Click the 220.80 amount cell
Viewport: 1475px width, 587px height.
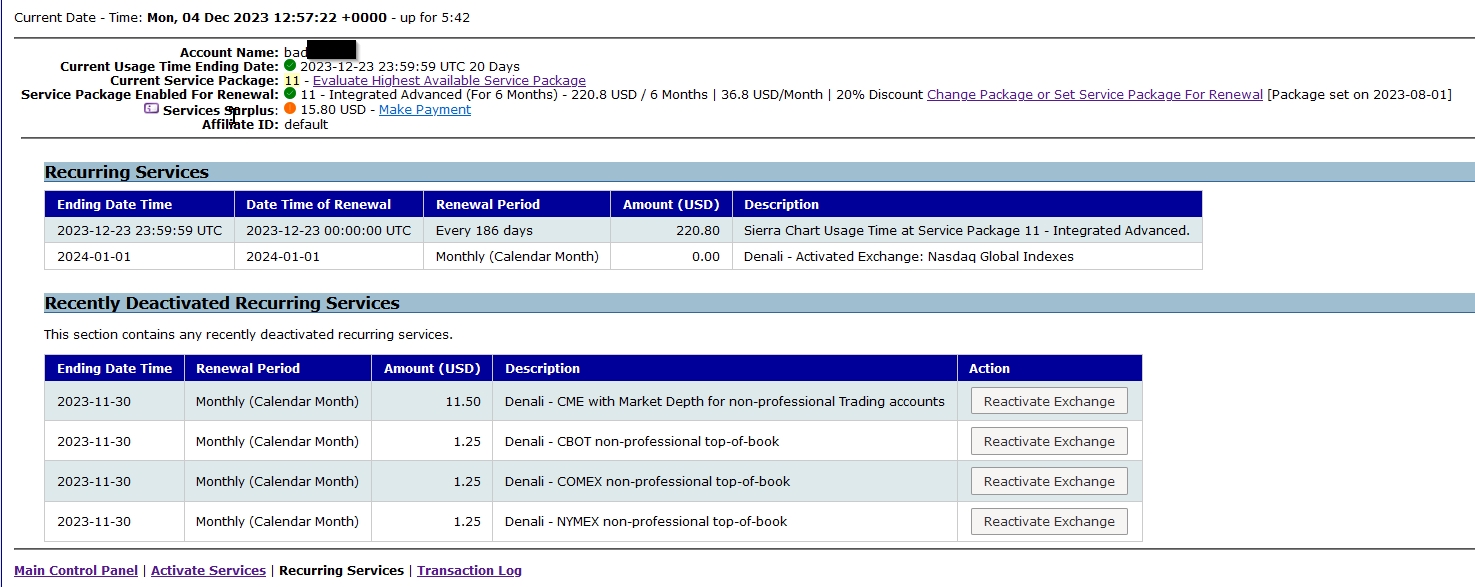(x=671, y=230)
